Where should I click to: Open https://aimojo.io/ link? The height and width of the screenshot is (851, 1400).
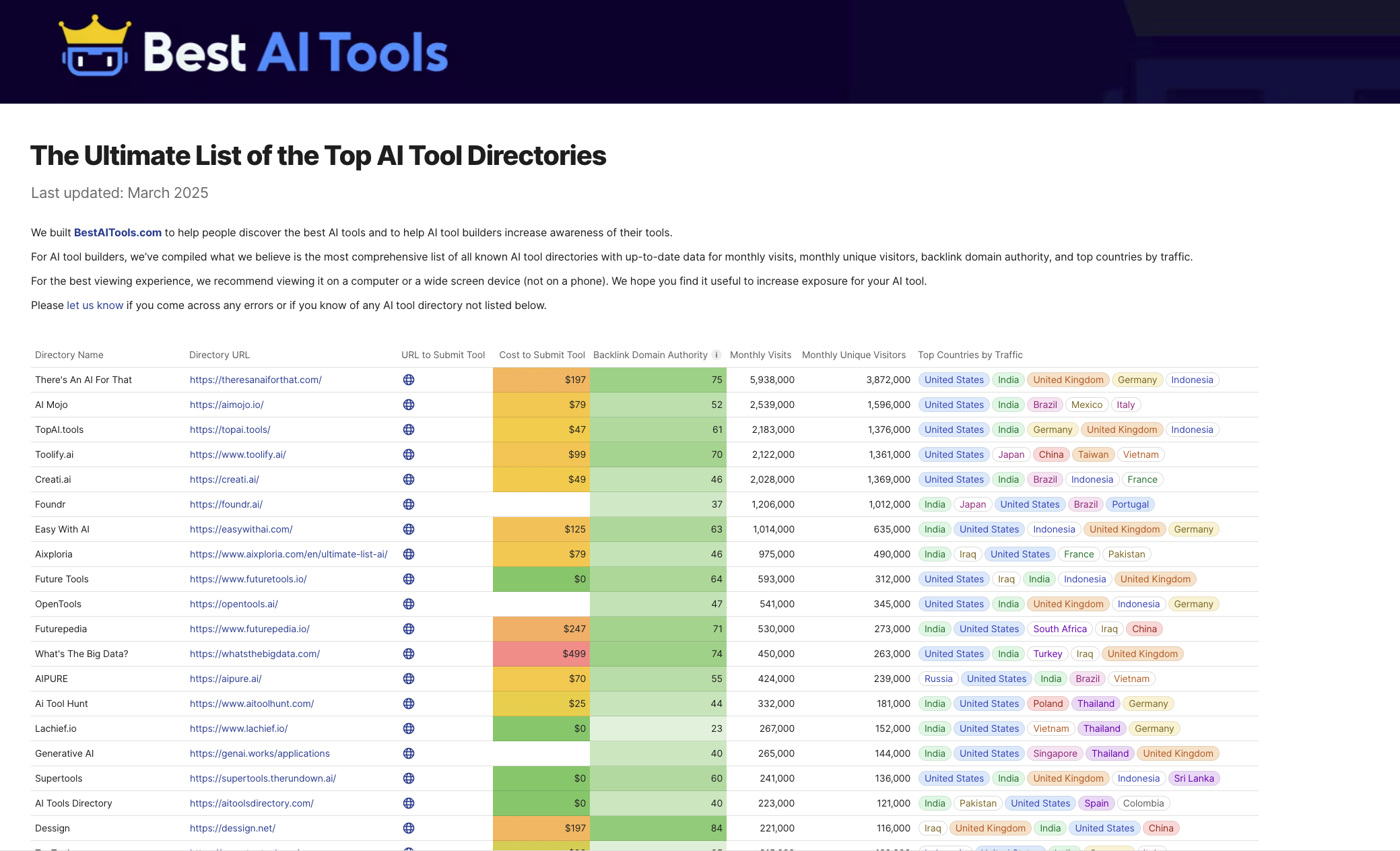coord(227,405)
